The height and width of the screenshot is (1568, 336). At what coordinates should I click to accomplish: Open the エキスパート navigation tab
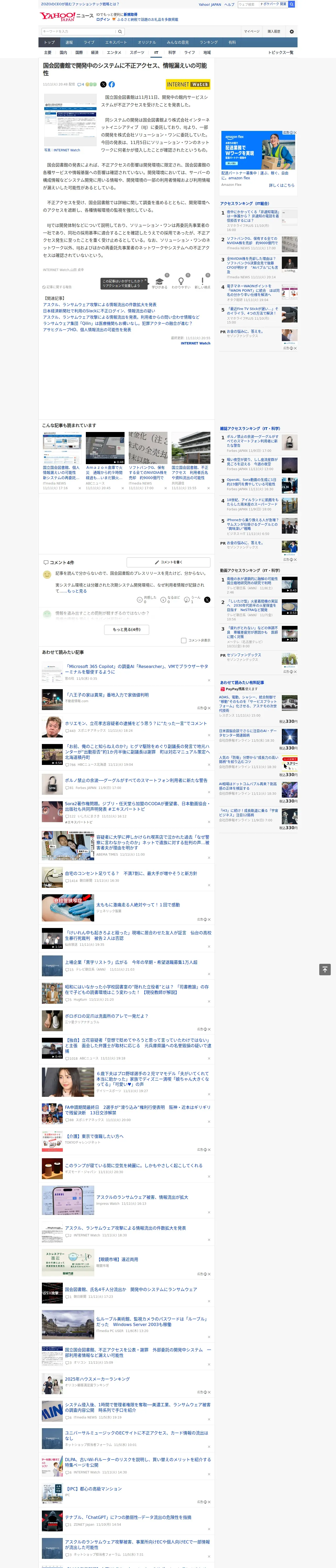pos(116,43)
